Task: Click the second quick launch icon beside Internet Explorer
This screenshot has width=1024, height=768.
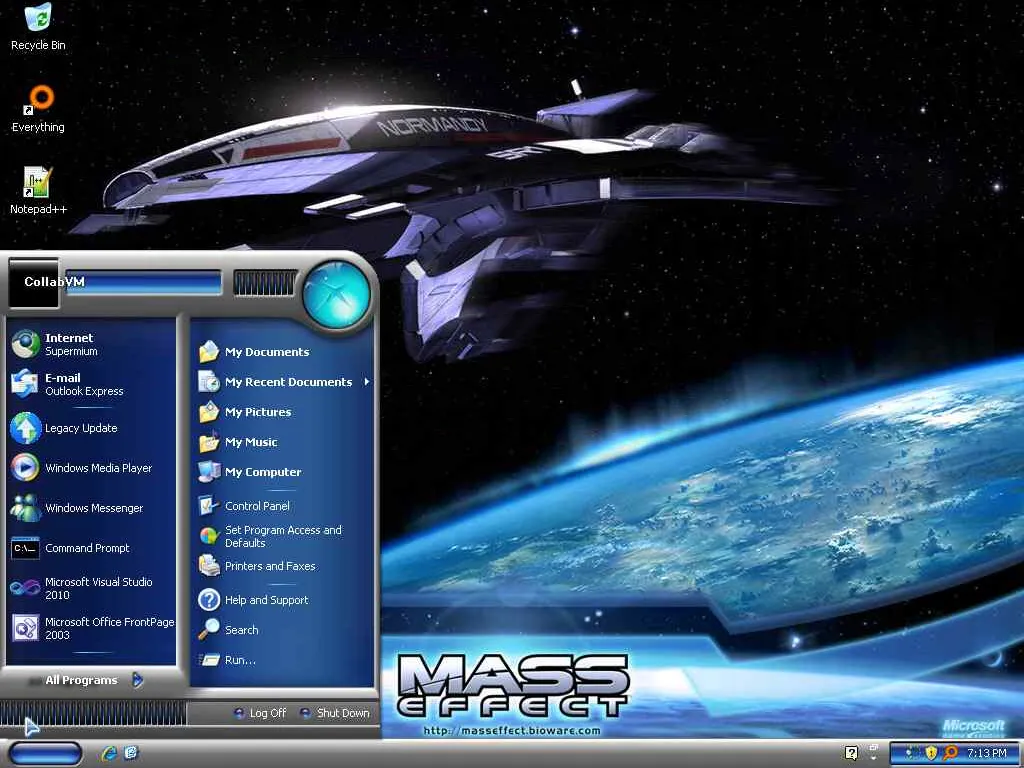Action: point(131,753)
